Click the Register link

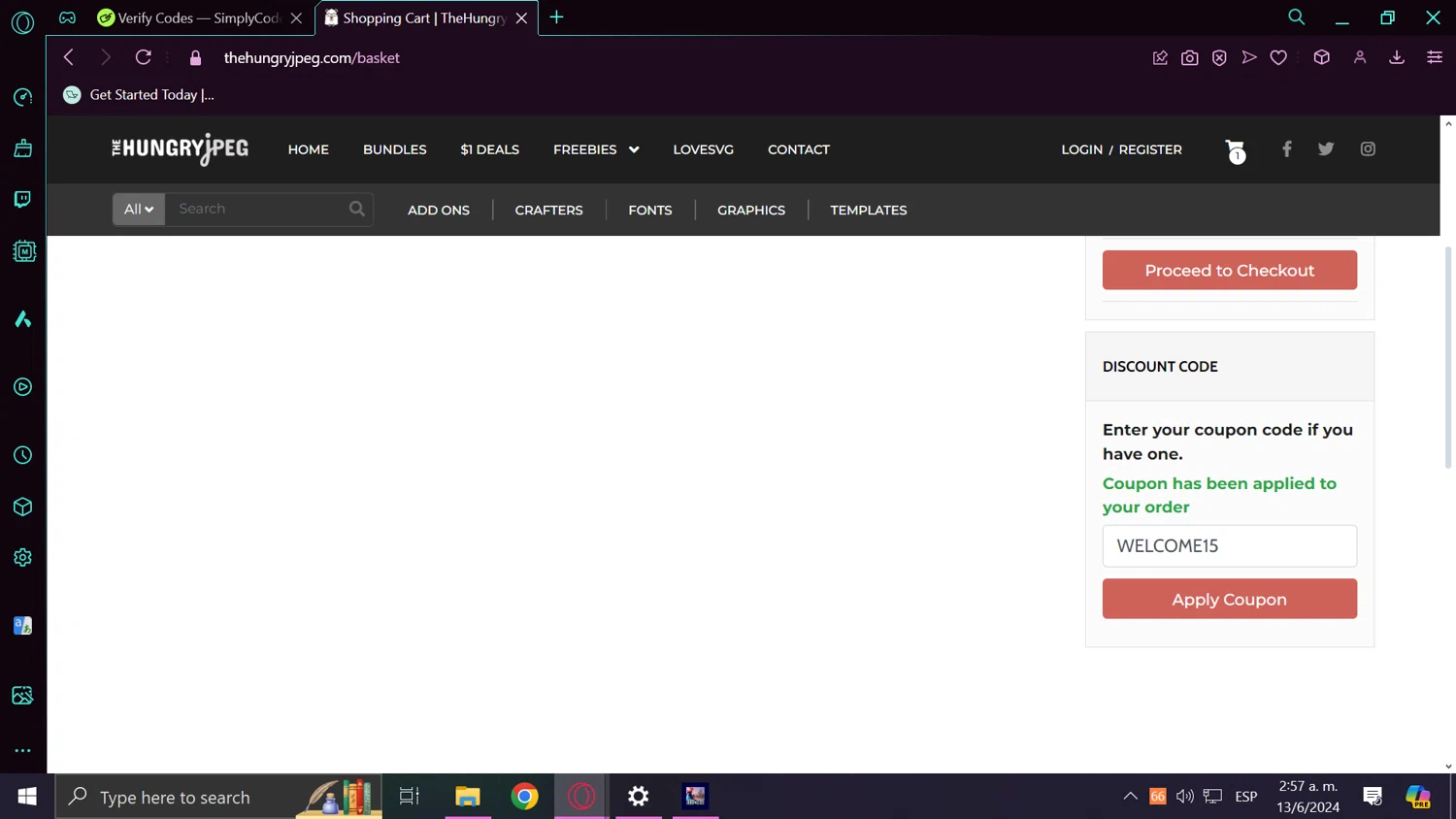[x=1150, y=149]
